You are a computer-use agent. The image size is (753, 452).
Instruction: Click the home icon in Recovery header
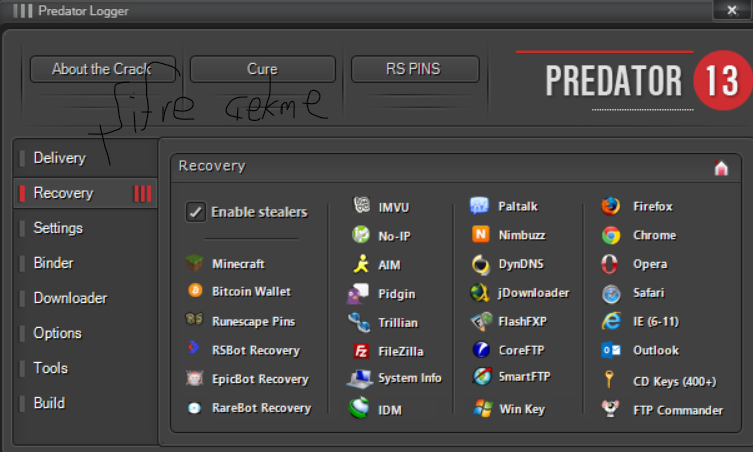point(721,168)
